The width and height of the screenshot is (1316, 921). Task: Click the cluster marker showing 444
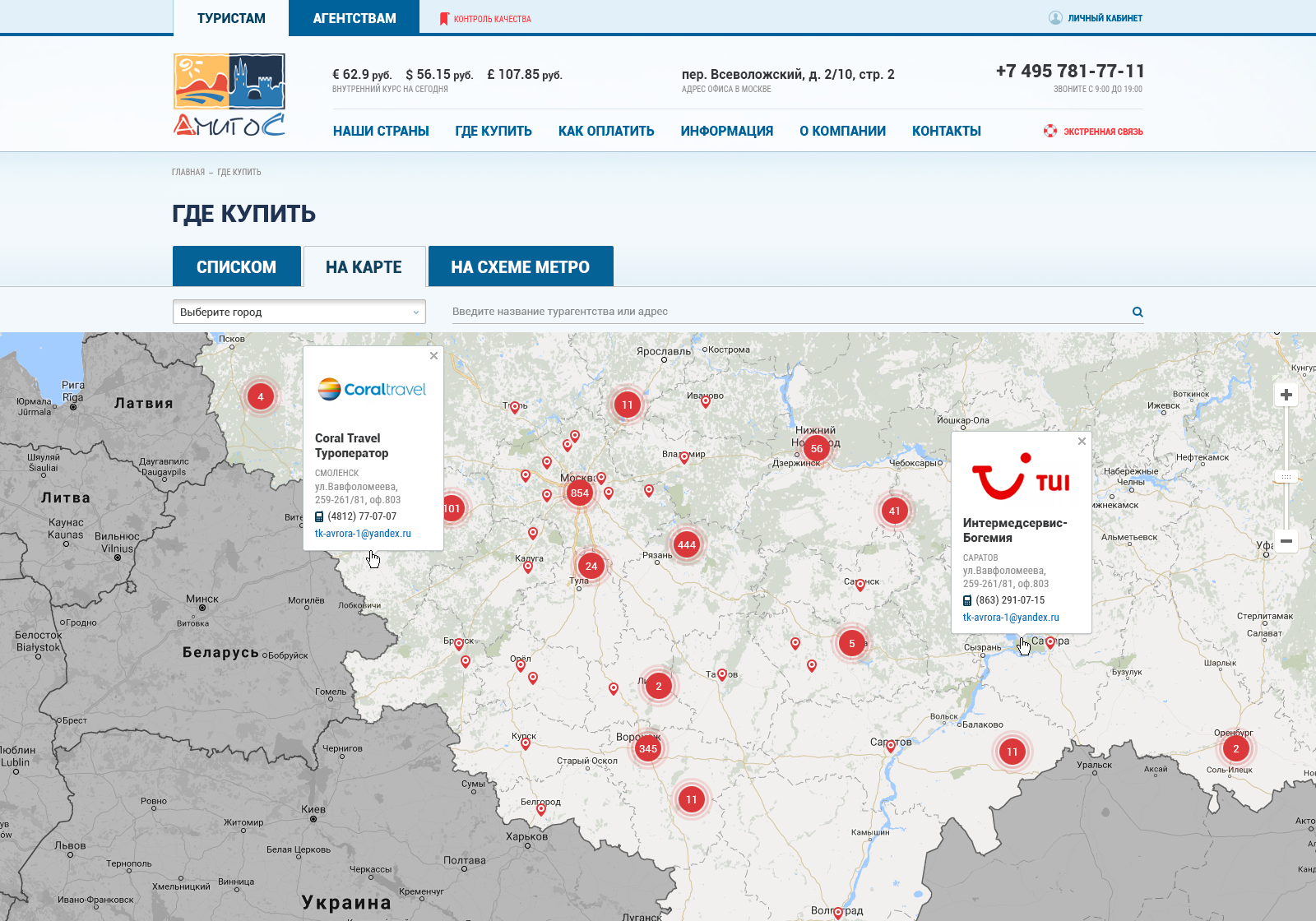[687, 544]
